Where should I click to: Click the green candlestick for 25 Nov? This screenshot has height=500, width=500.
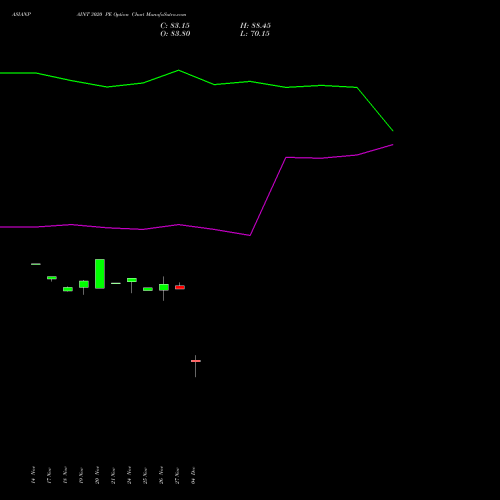click(148, 289)
